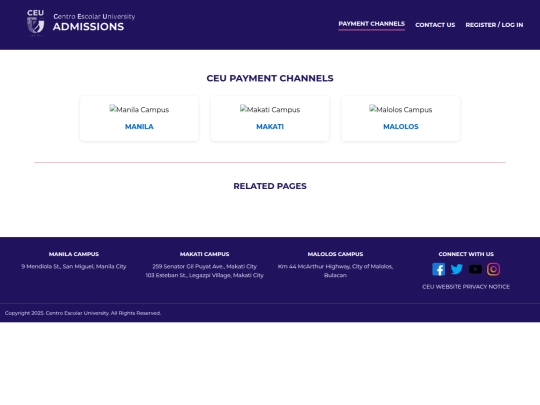Open the CEU Website Privacy Notice link
The image size is (540, 405).
point(466,287)
